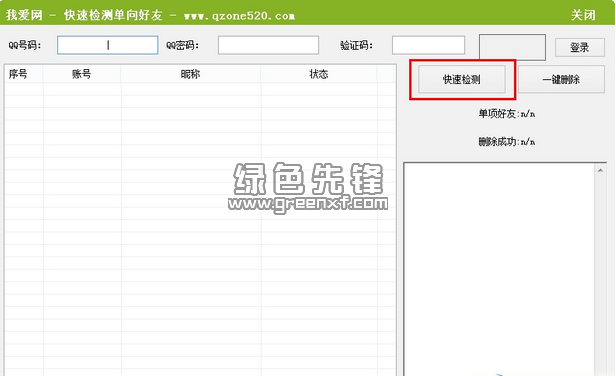Sort by the 序号 column header
Image resolution: width=616 pixels, height=376 pixels.
[x=24, y=74]
